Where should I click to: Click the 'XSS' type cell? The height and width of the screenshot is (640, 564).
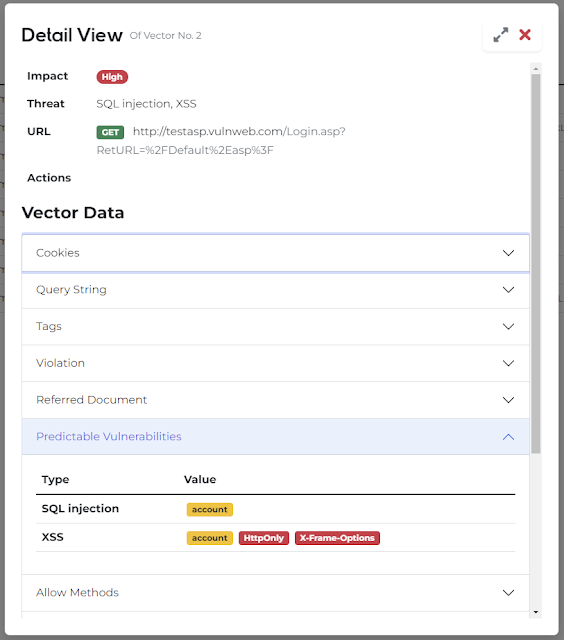53,537
